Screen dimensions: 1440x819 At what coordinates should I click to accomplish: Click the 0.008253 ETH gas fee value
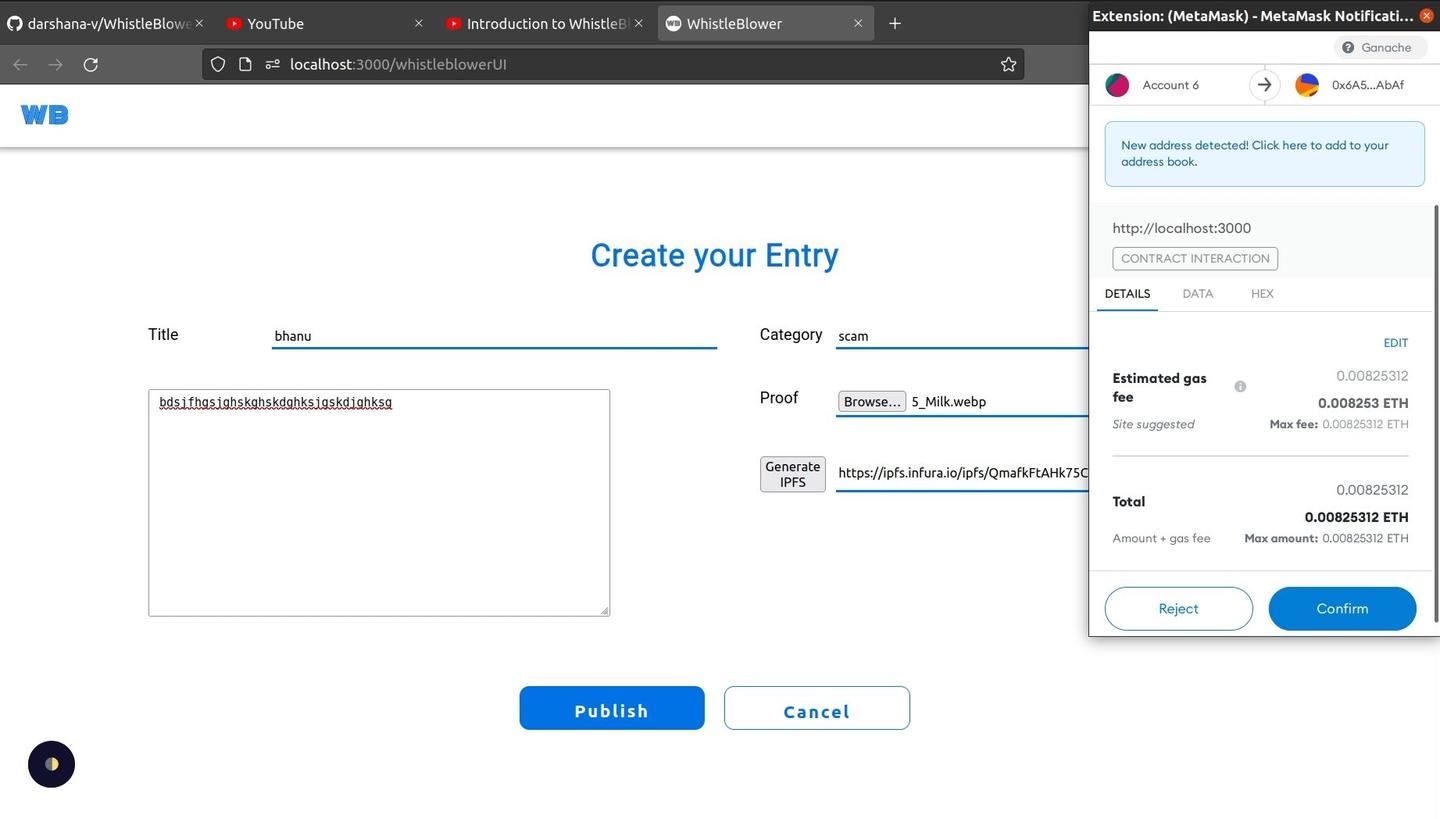(x=1363, y=403)
